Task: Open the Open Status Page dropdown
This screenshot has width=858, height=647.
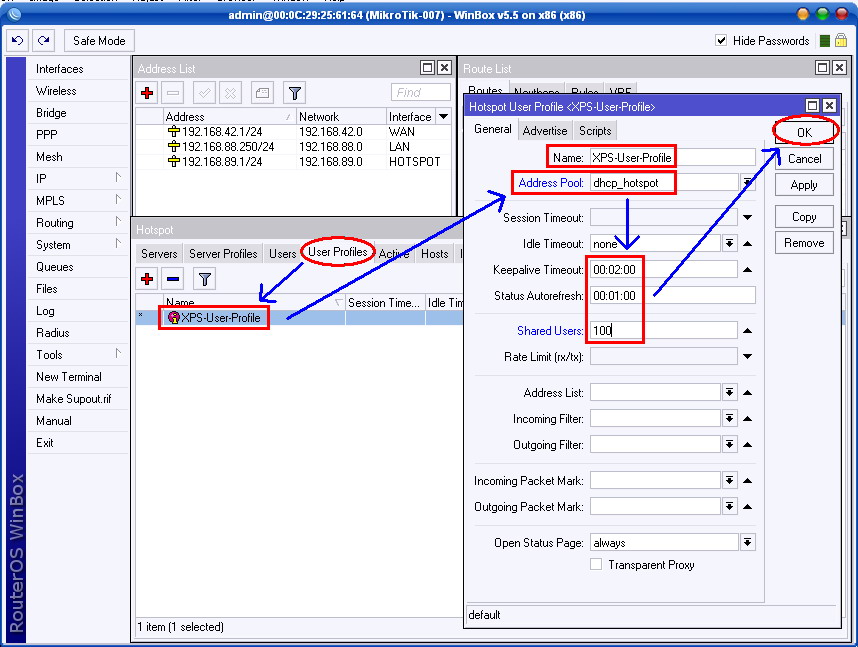Action: pos(746,541)
